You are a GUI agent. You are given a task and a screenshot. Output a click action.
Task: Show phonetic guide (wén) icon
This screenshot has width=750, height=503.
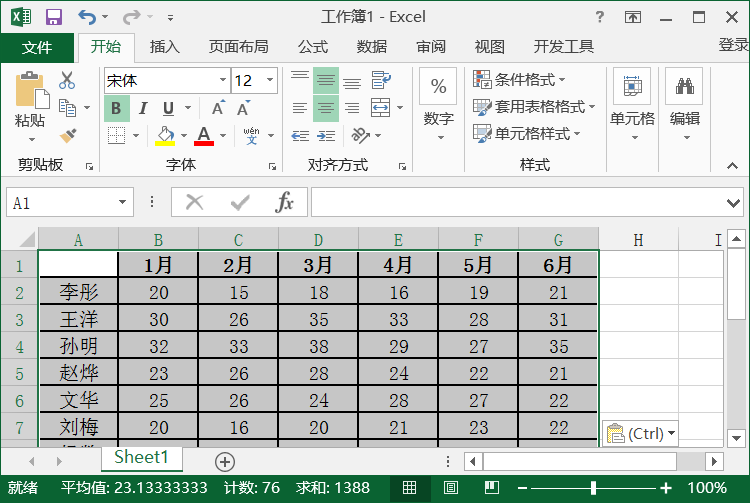click(251, 136)
